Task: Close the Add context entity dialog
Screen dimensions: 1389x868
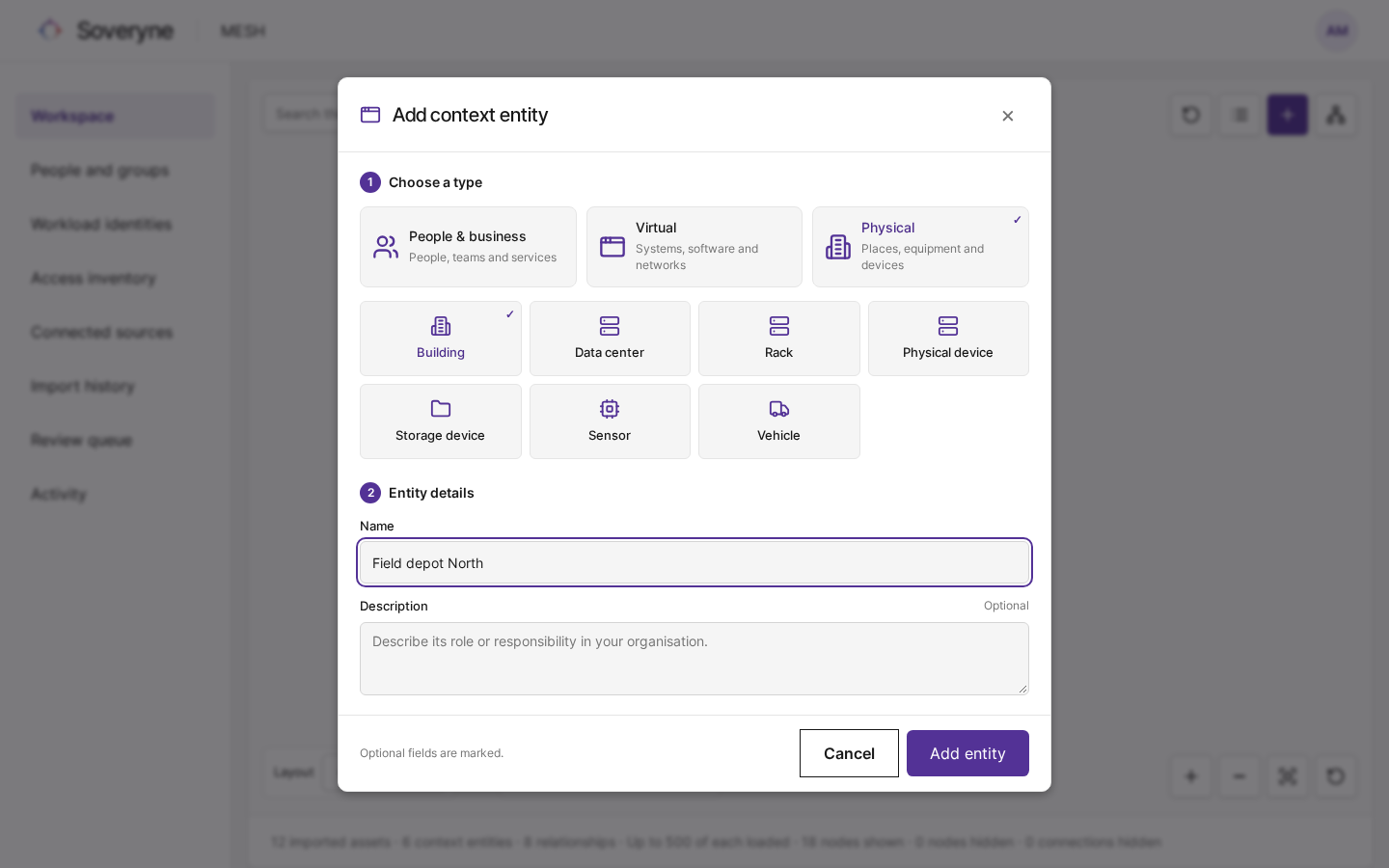Action: [1008, 116]
